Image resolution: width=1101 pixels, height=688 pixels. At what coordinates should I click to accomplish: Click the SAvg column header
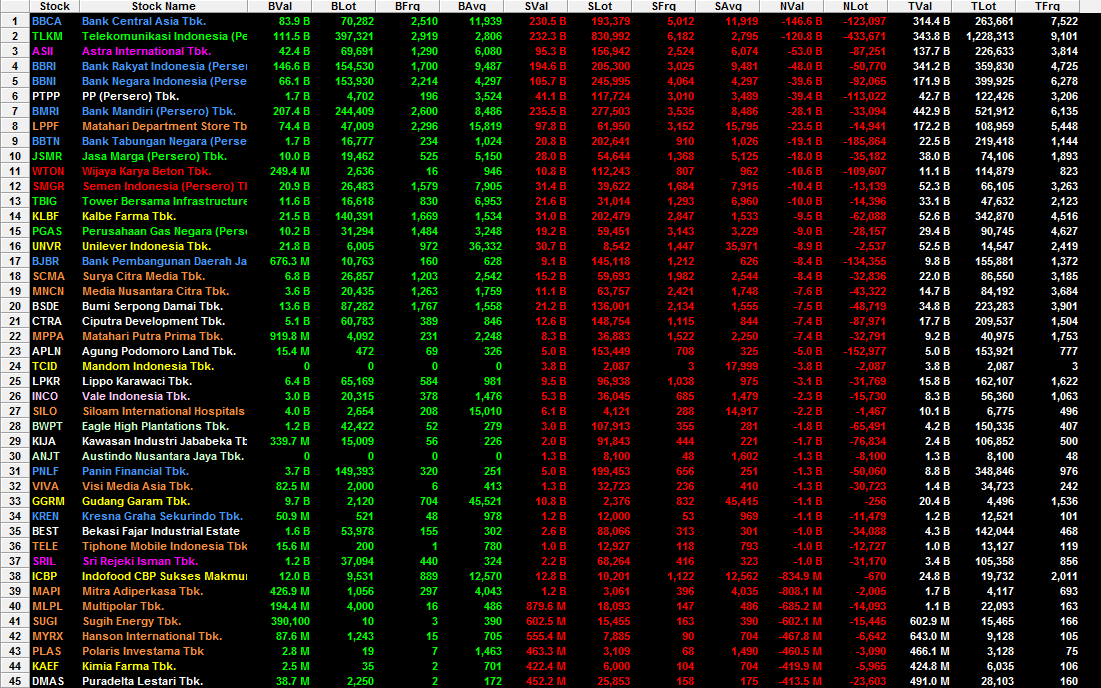pos(727,6)
